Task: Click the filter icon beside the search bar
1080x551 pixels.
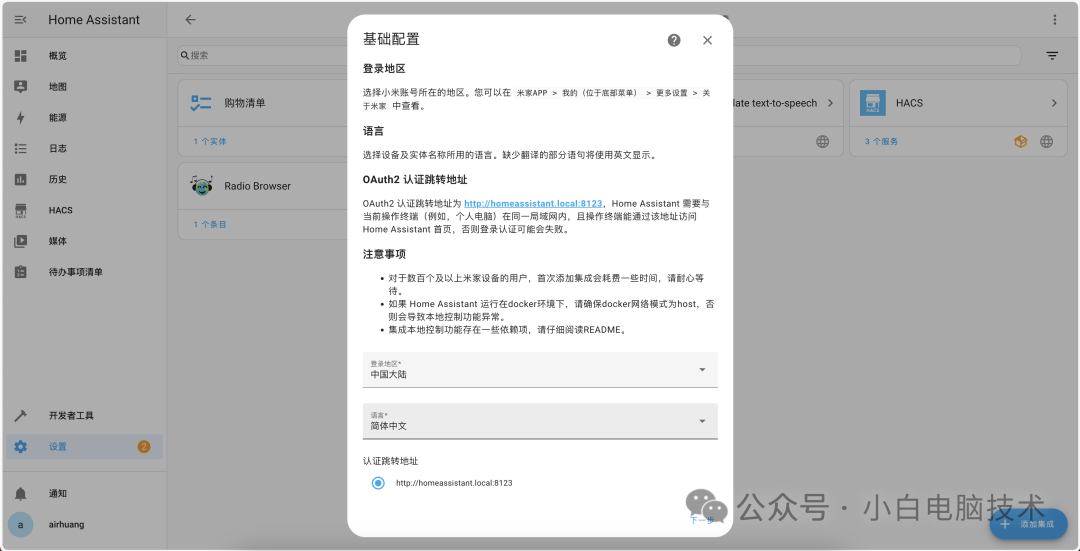Action: (x=1052, y=56)
